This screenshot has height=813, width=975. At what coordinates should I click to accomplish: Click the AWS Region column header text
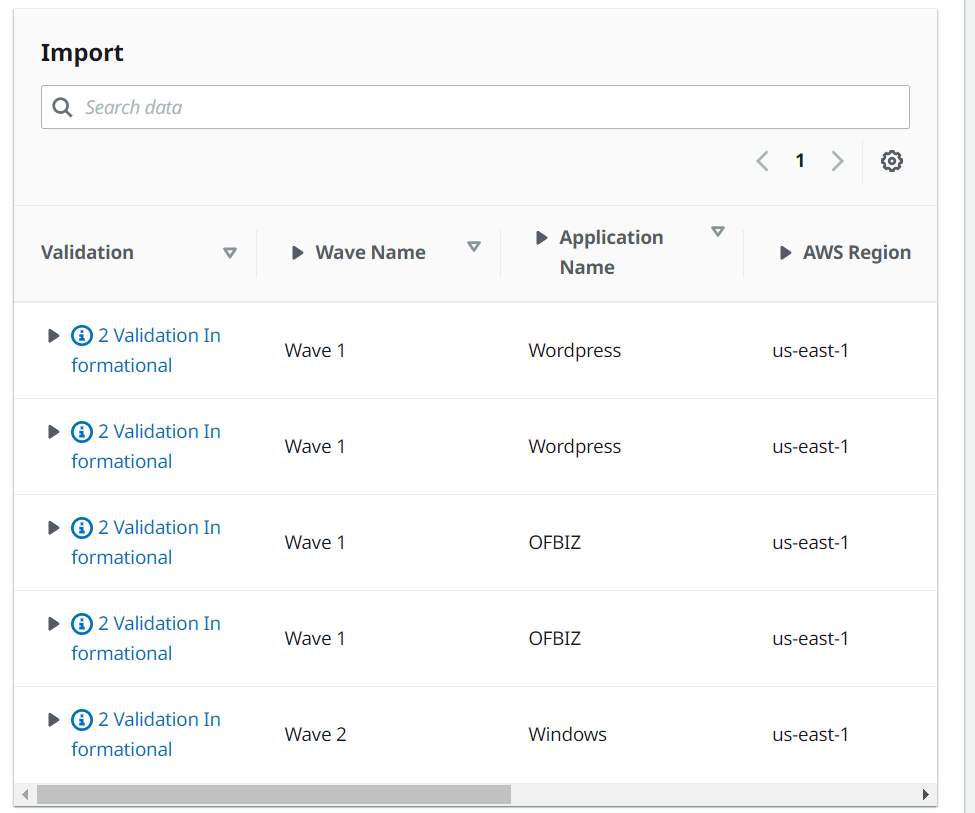(857, 253)
